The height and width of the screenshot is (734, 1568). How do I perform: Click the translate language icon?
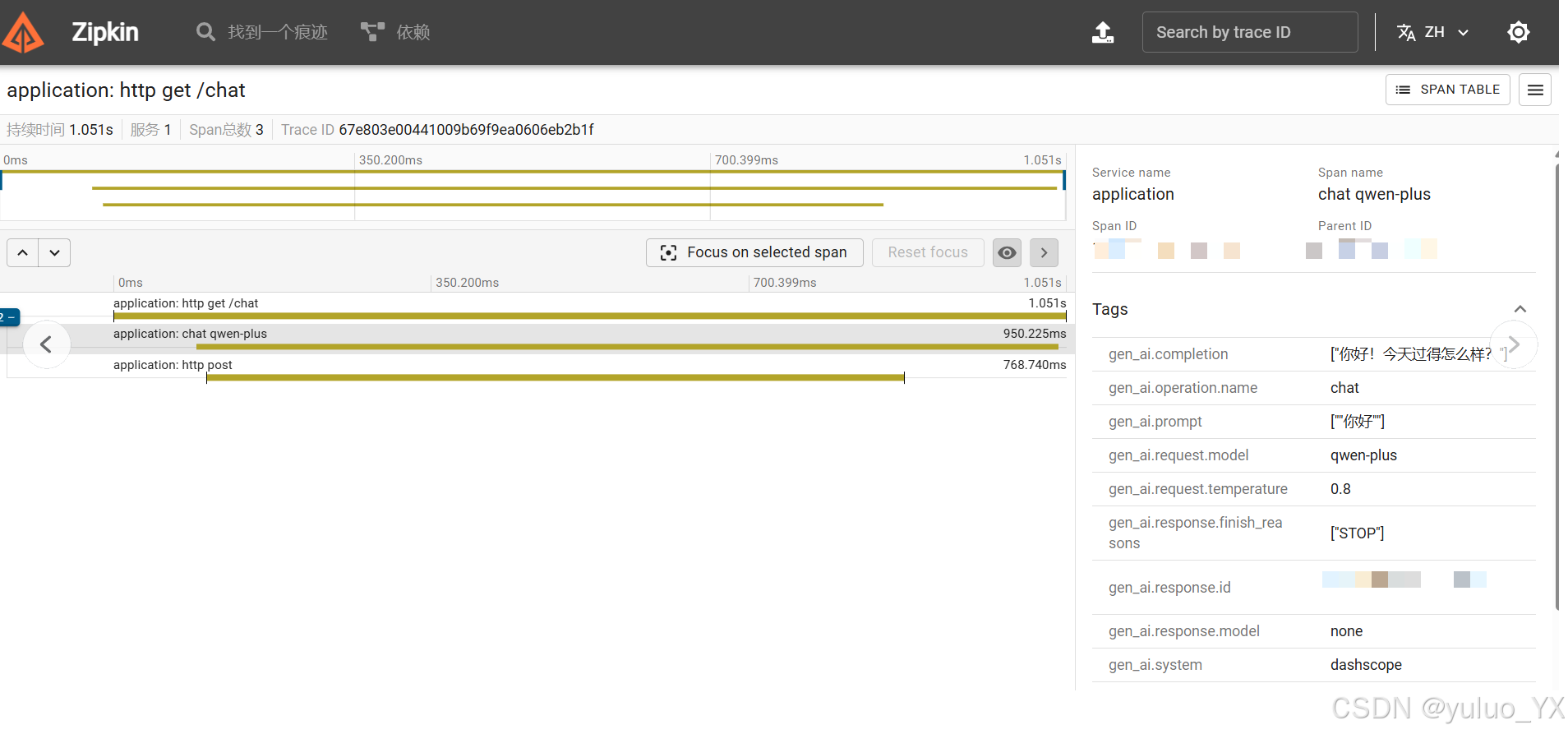pyautogui.click(x=1406, y=32)
